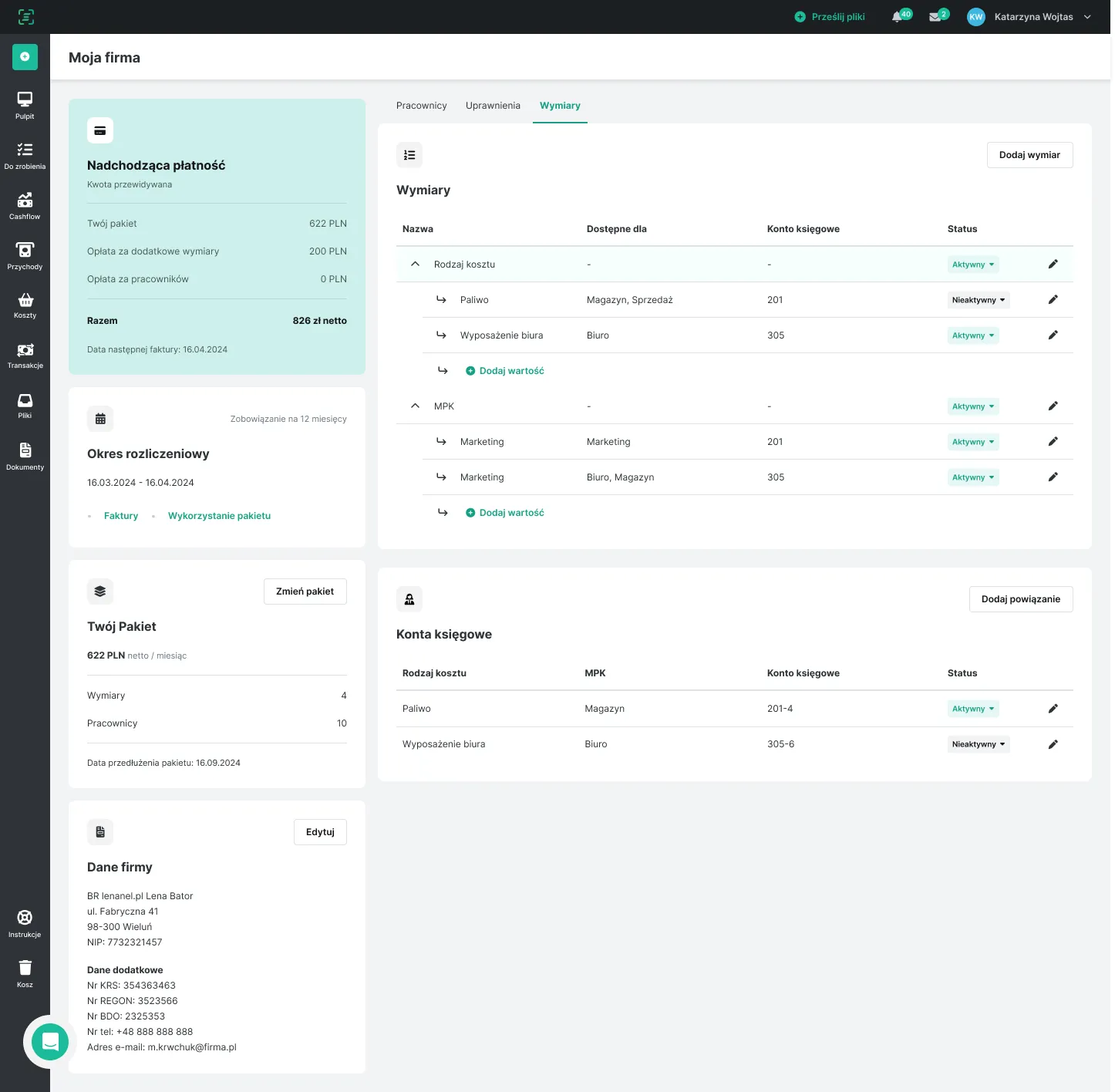Select the Wymiary tab
This screenshot has height=1092, width=1115.
click(560, 106)
